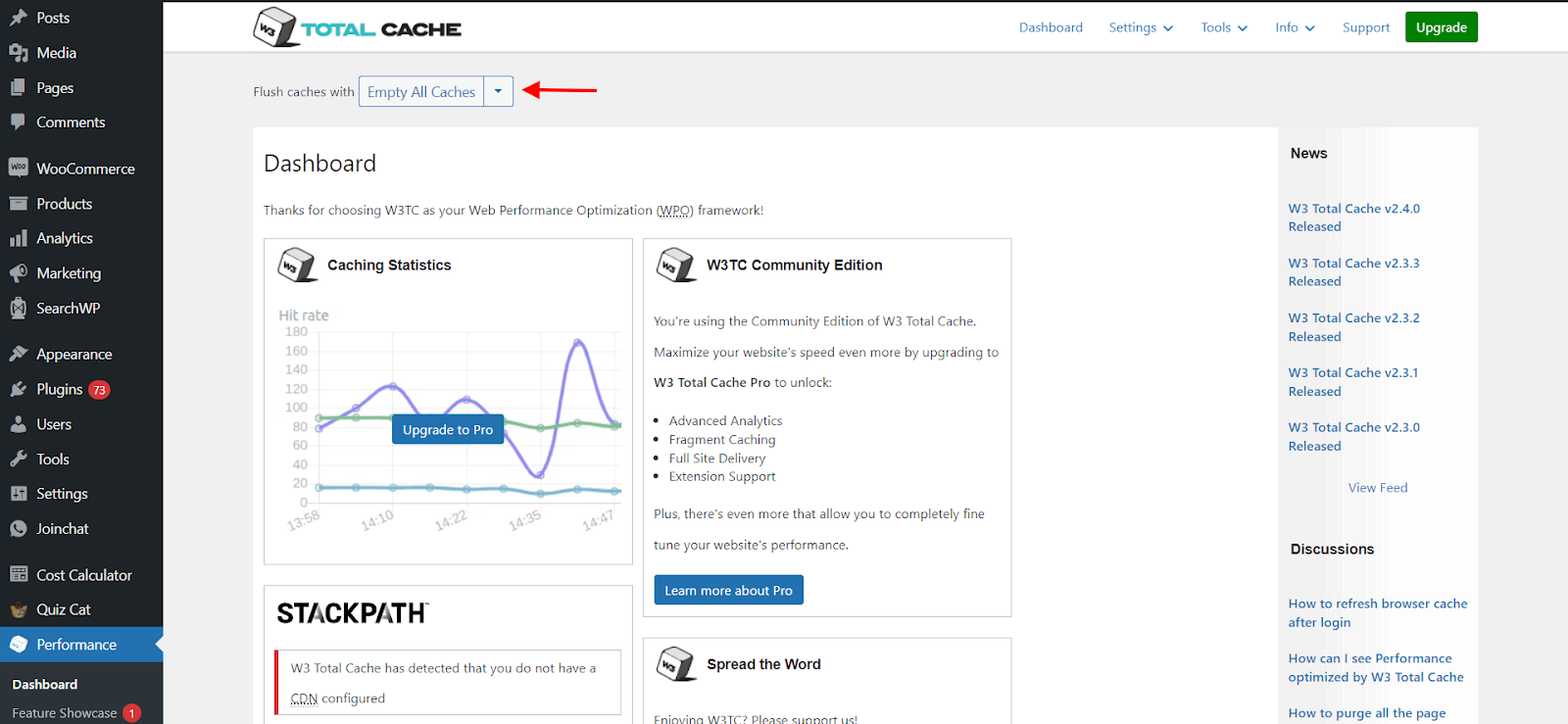This screenshot has height=724, width=1568.
Task: Click the Posts pin icon in sidebar
Action: tap(19, 18)
